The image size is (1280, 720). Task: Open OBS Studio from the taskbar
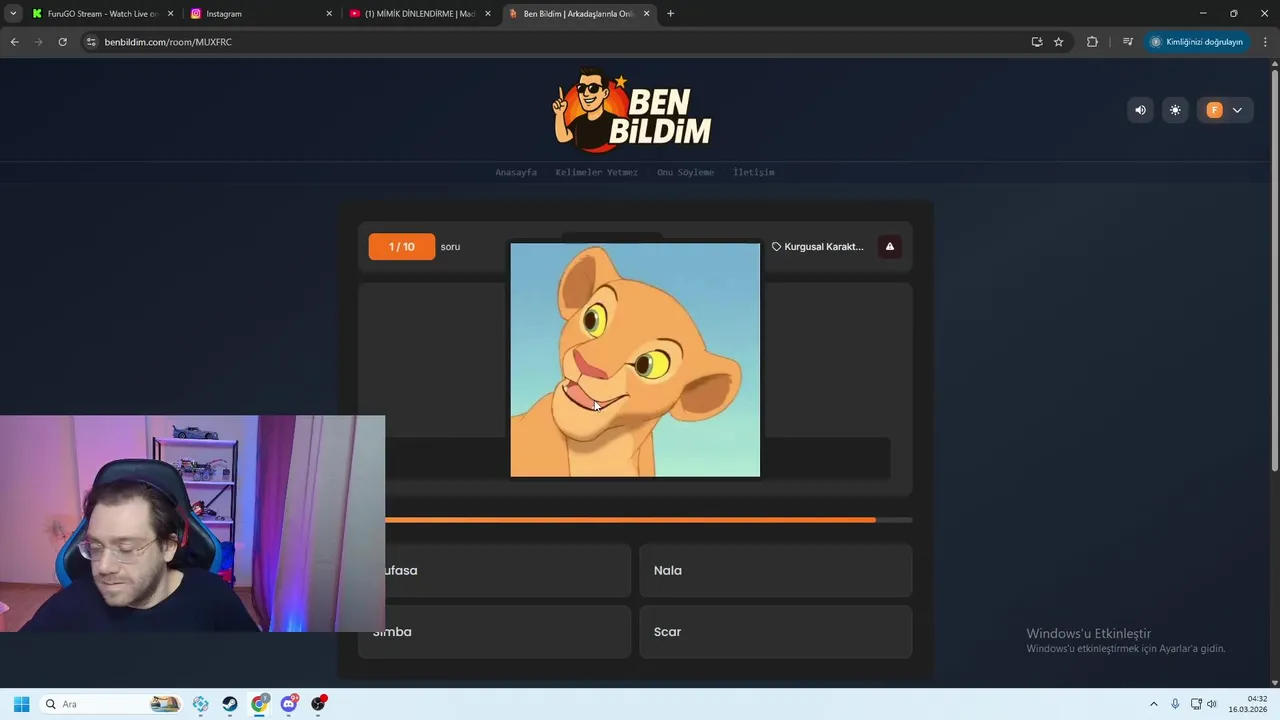318,704
